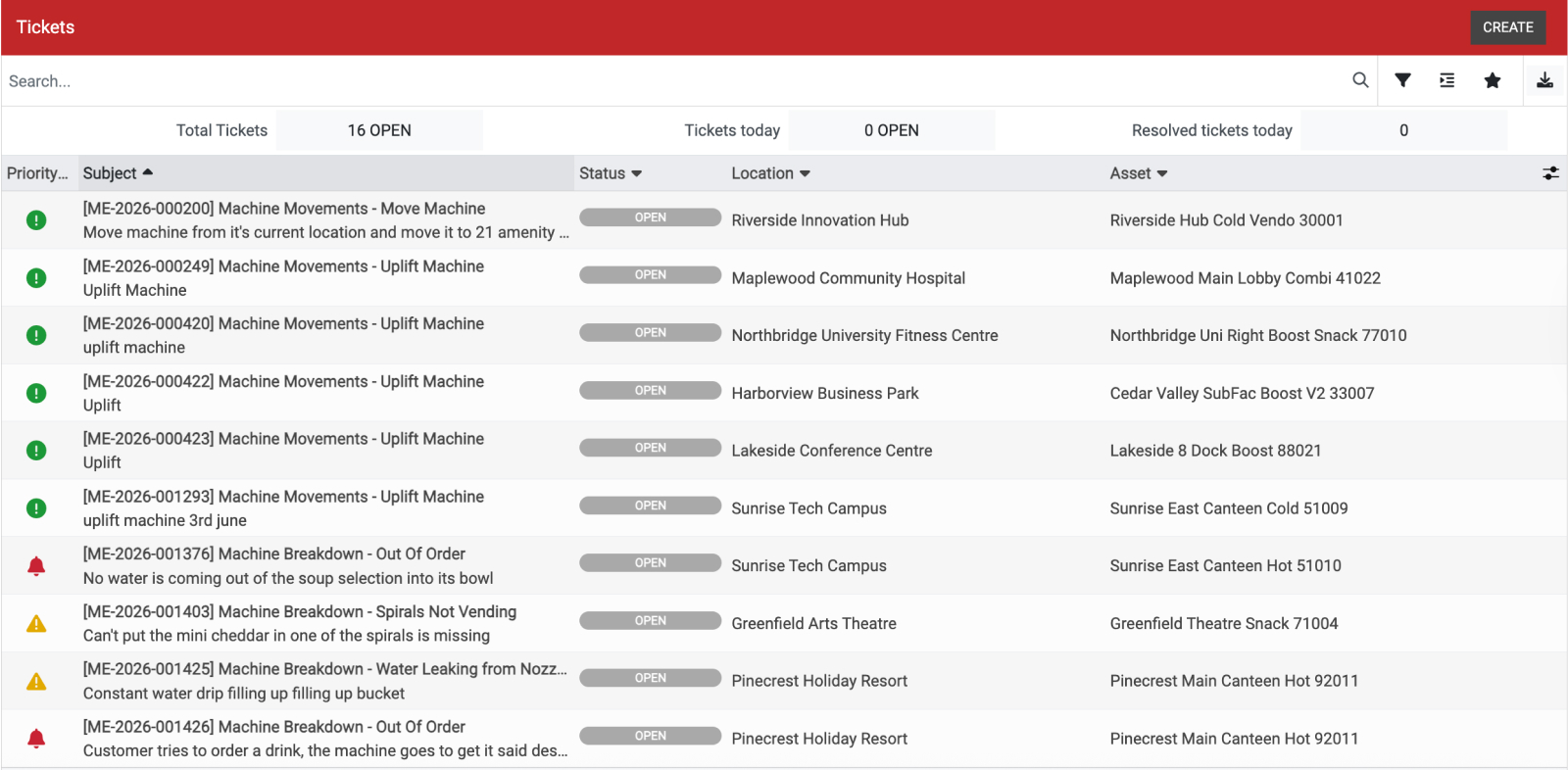
Task: Click the group-by indent icon
Action: [x=1446, y=80]
